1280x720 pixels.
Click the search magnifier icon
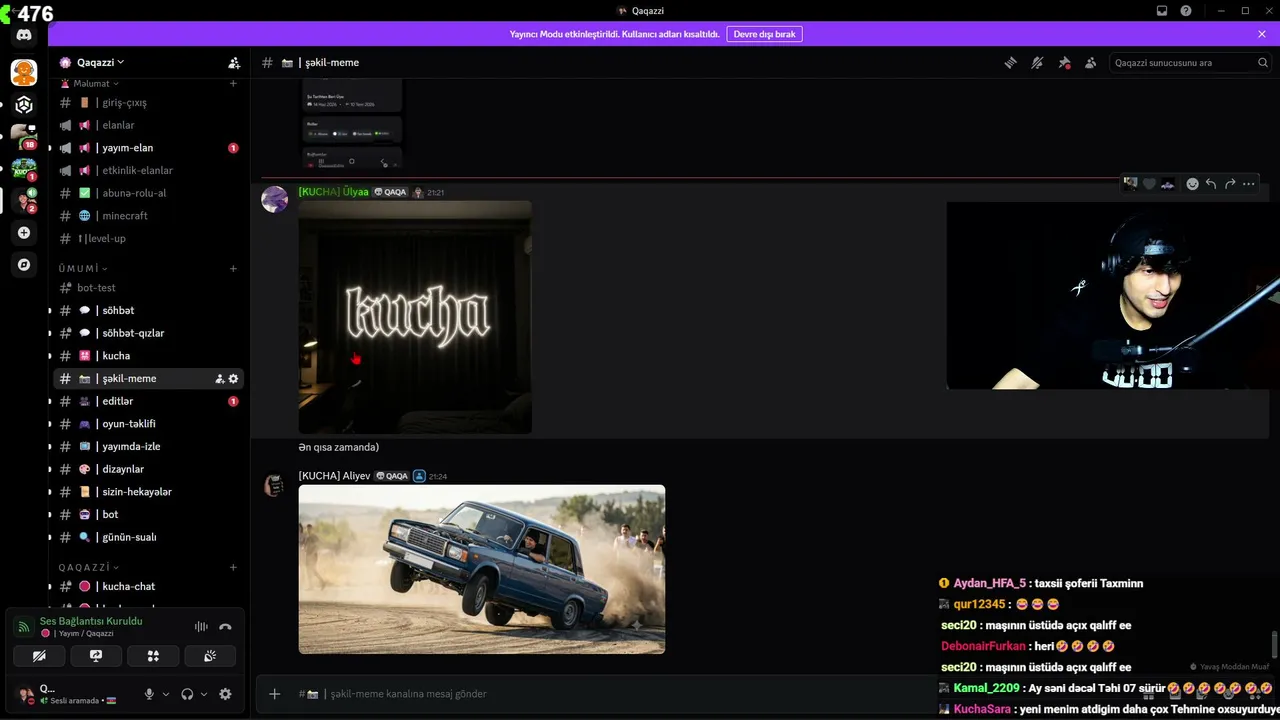(x=1262, y=62)
